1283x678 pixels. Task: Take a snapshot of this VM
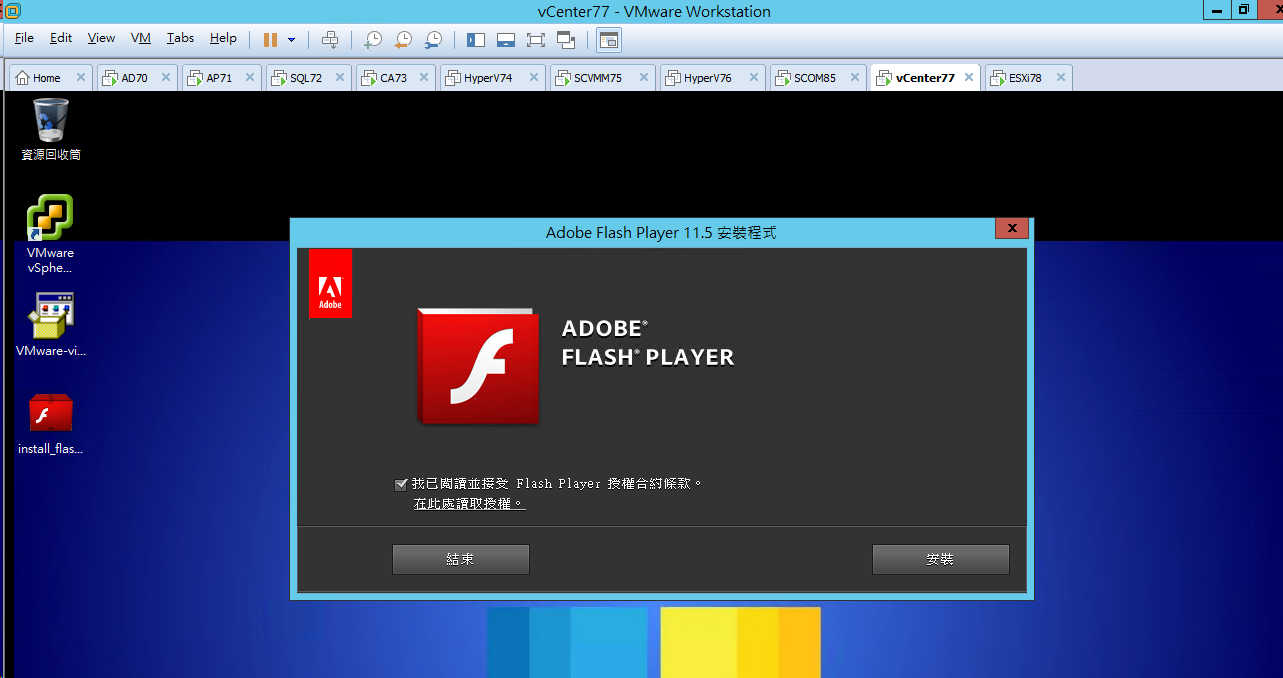click(x=372, y=40)
